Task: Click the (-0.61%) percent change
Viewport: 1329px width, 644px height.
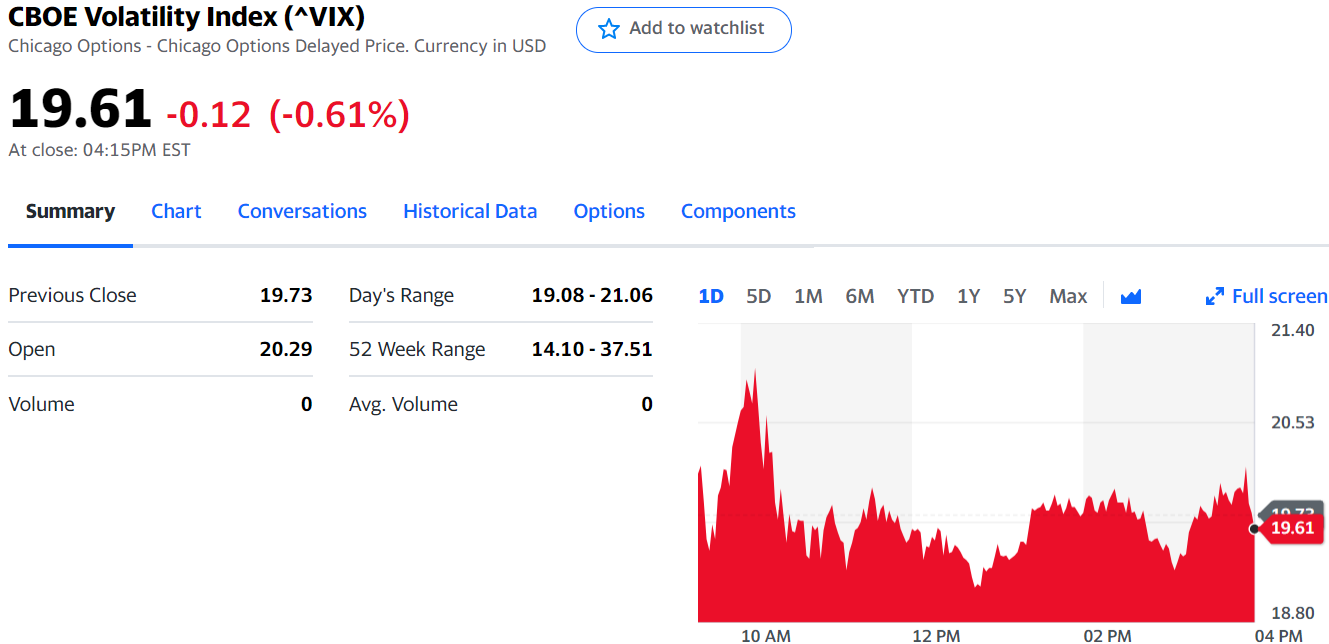Action: click(x=339, y=115)
